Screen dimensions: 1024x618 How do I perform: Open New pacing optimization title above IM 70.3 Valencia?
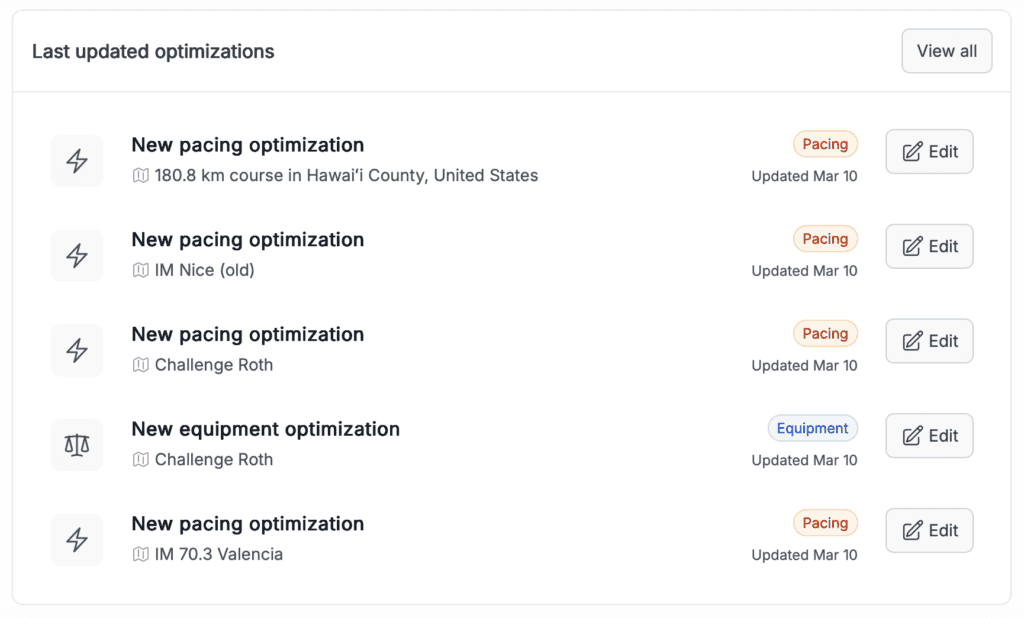(248, 524)
